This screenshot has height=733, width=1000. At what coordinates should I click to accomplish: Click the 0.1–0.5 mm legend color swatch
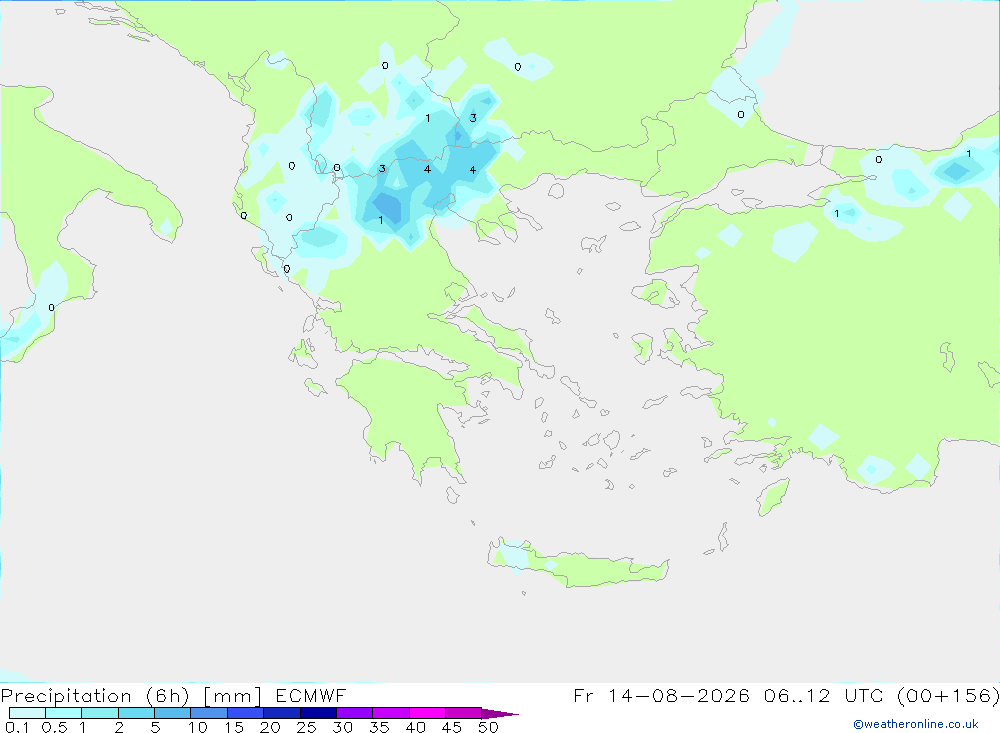tap(27, 713)
